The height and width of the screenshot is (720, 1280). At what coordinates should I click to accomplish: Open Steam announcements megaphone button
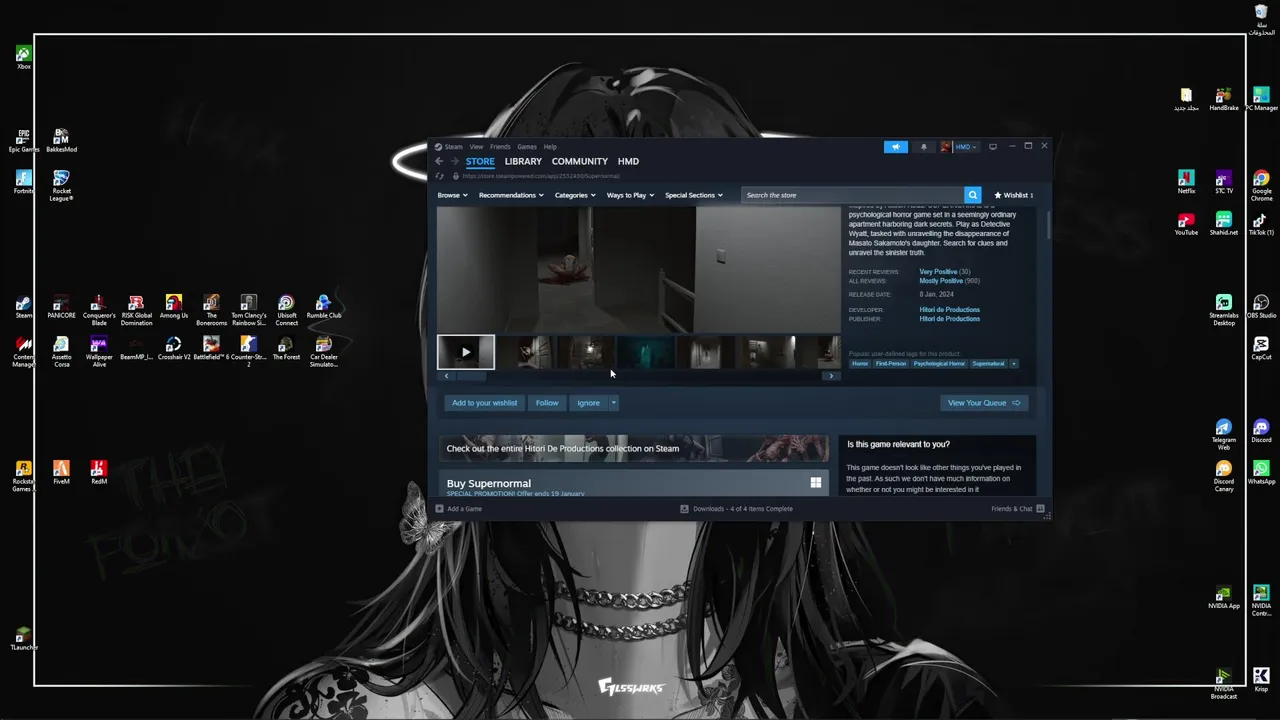tap(896, 147)
